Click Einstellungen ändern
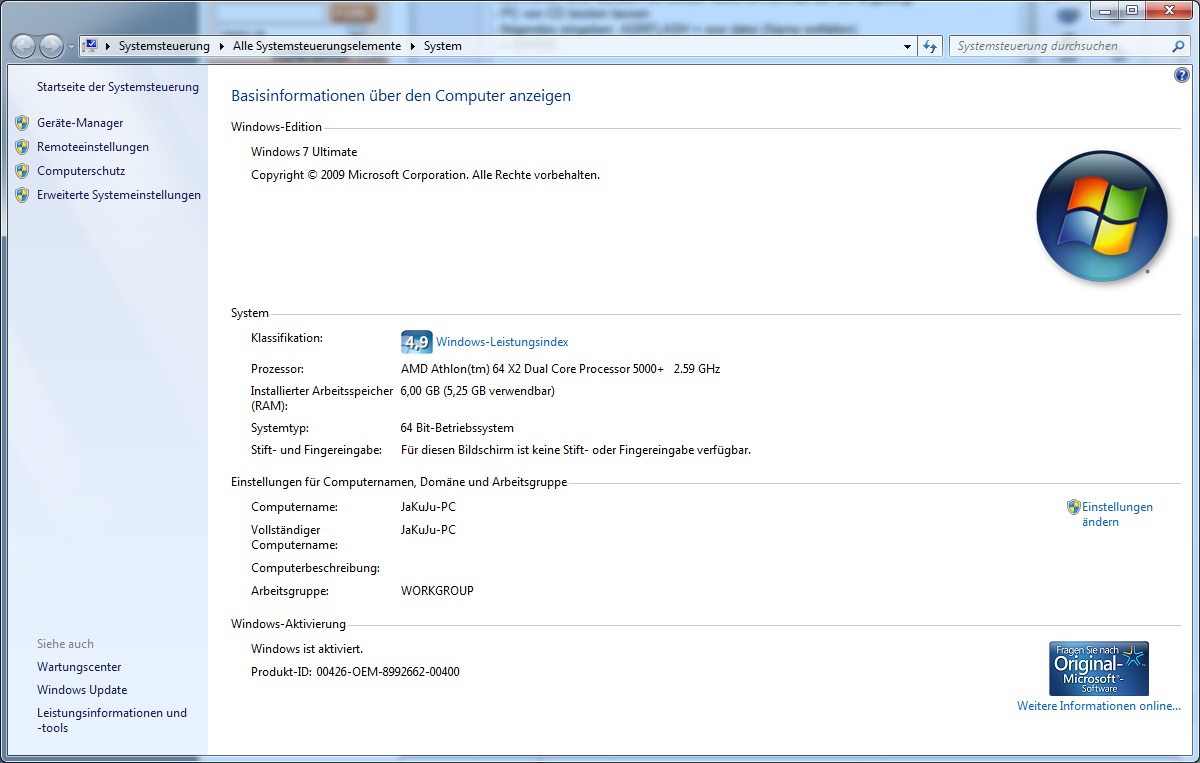 [x=1117, y=514]
